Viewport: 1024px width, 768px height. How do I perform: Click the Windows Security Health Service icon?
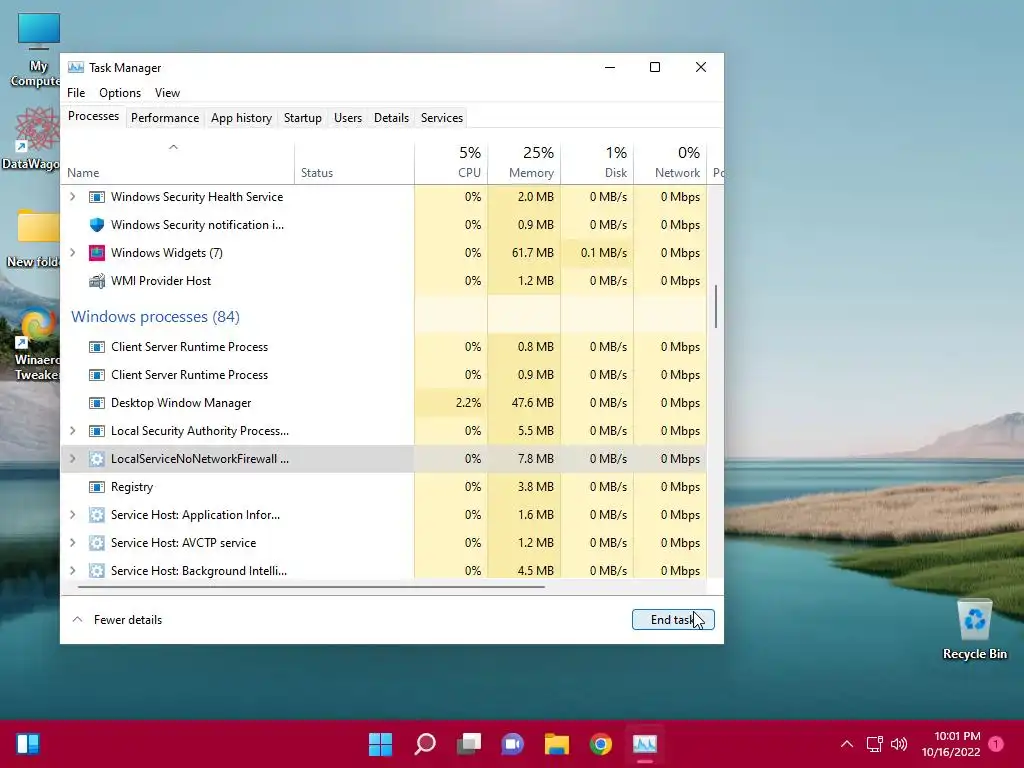tap(97, 197)
